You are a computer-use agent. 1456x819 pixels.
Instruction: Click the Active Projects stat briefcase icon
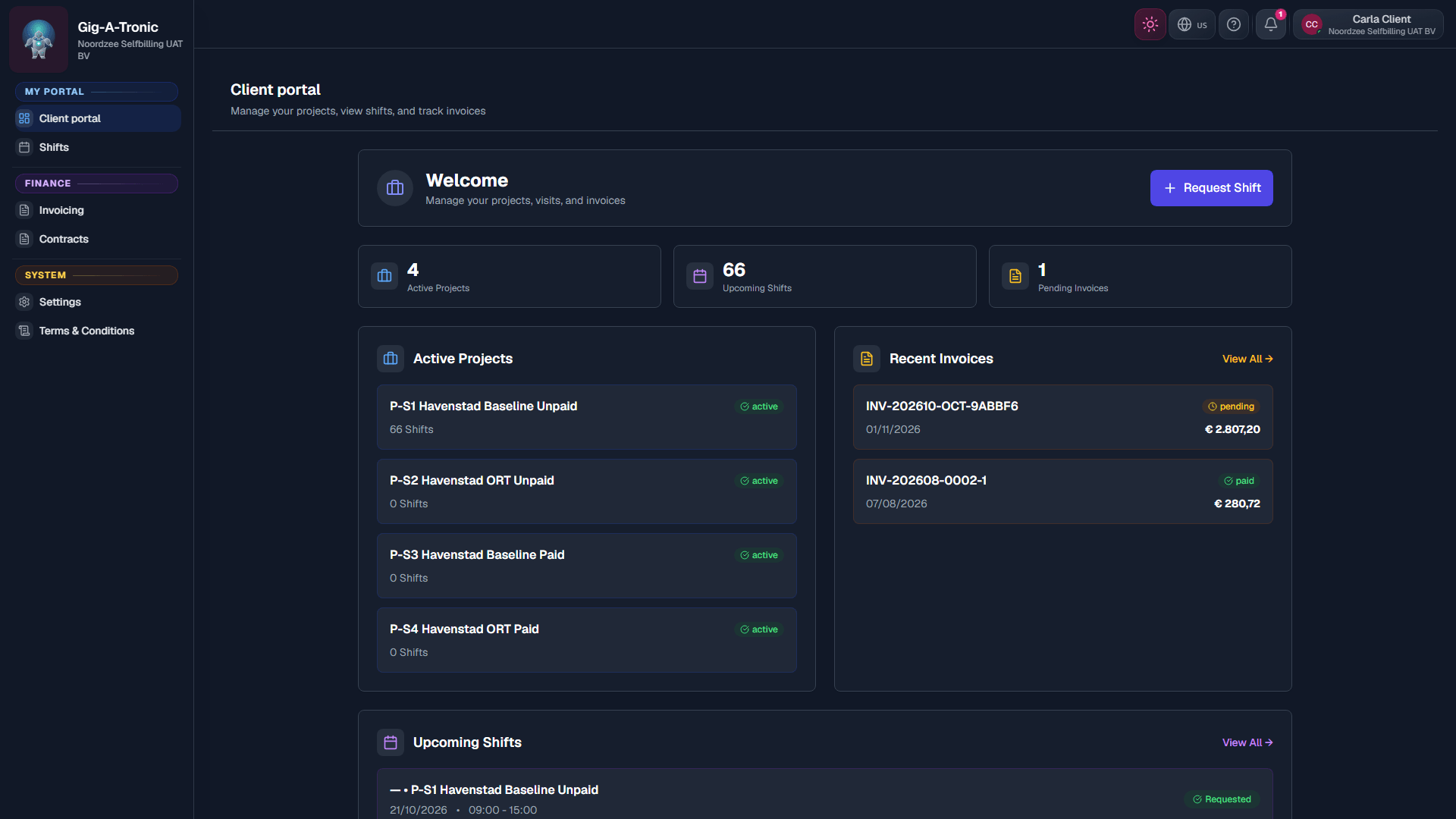[384, 276]
